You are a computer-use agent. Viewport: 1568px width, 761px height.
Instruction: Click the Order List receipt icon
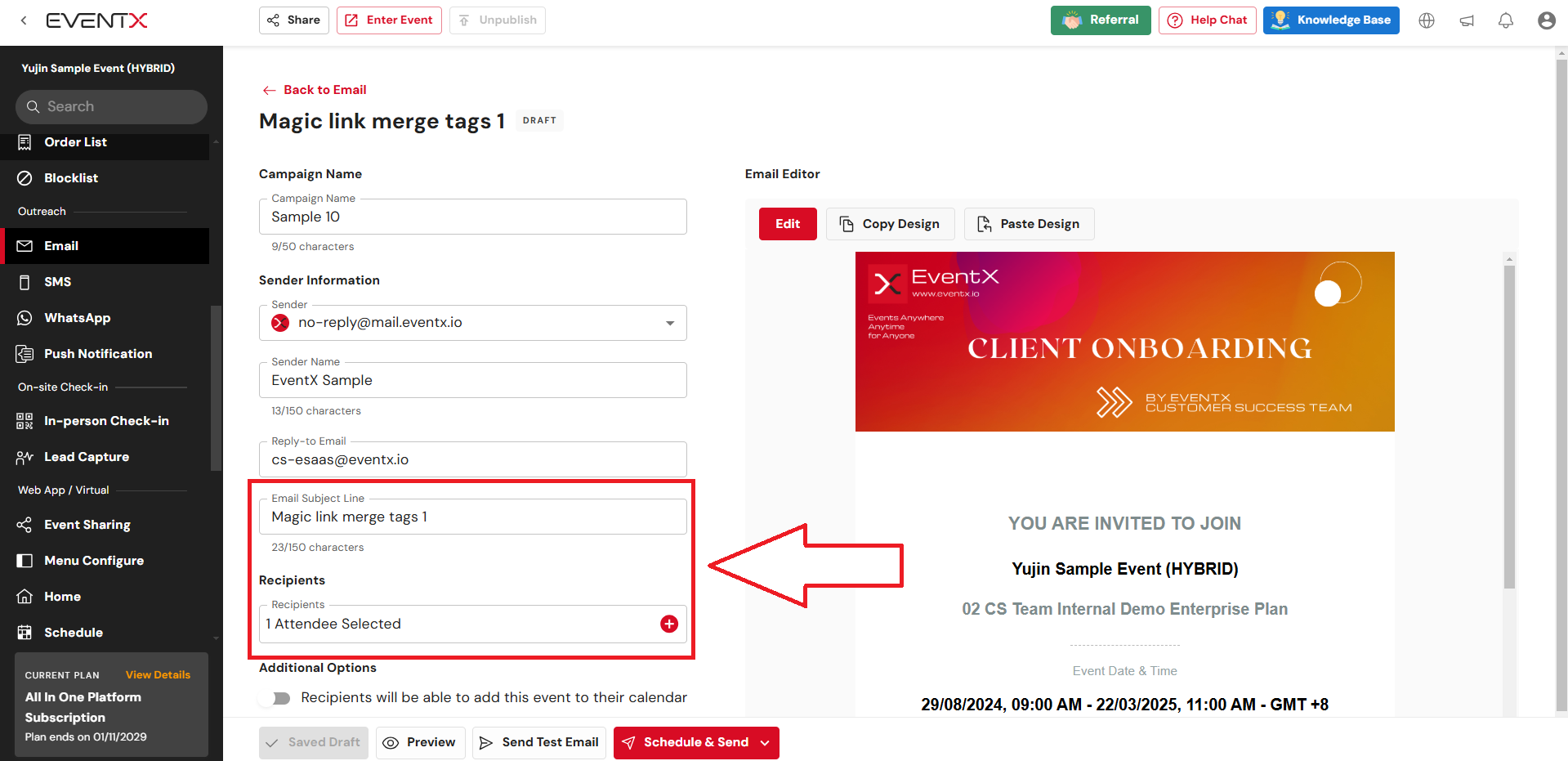coord(25,142)
